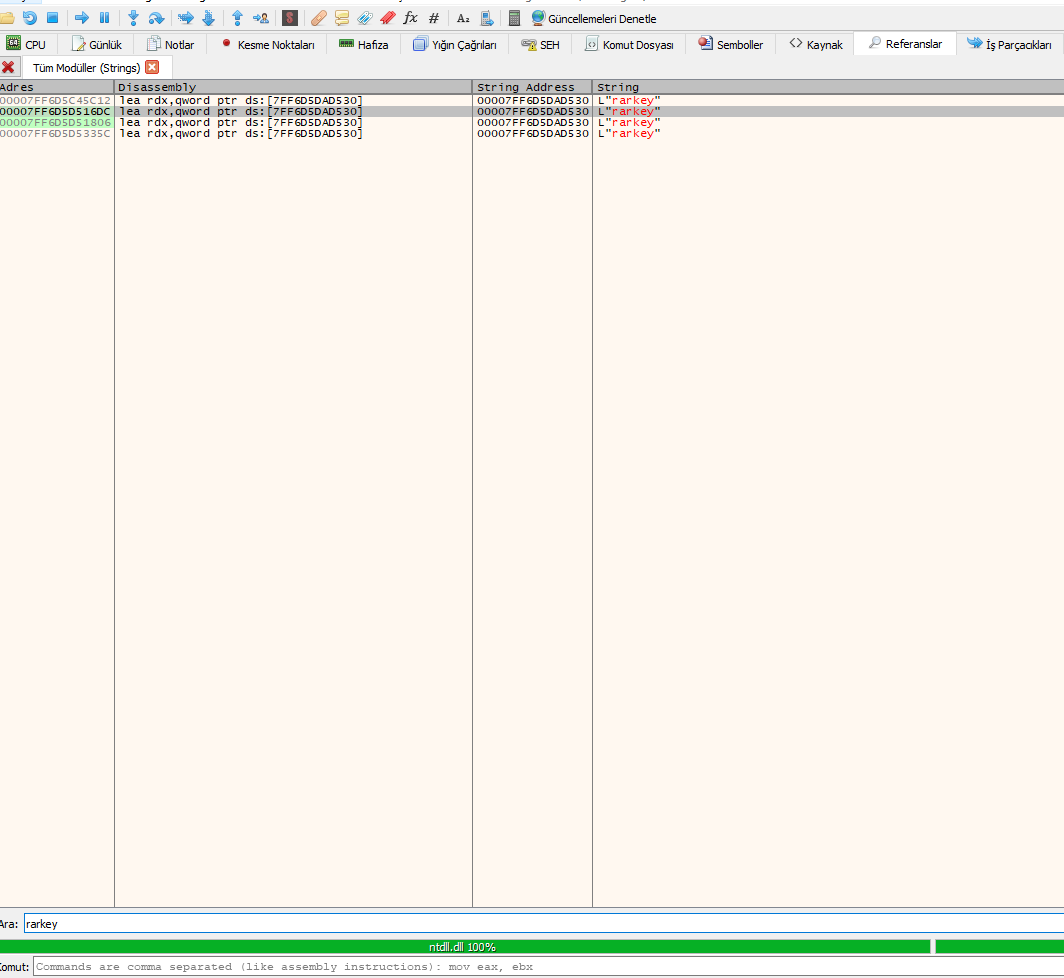Click the Step Over icon

tap(156, 18)
